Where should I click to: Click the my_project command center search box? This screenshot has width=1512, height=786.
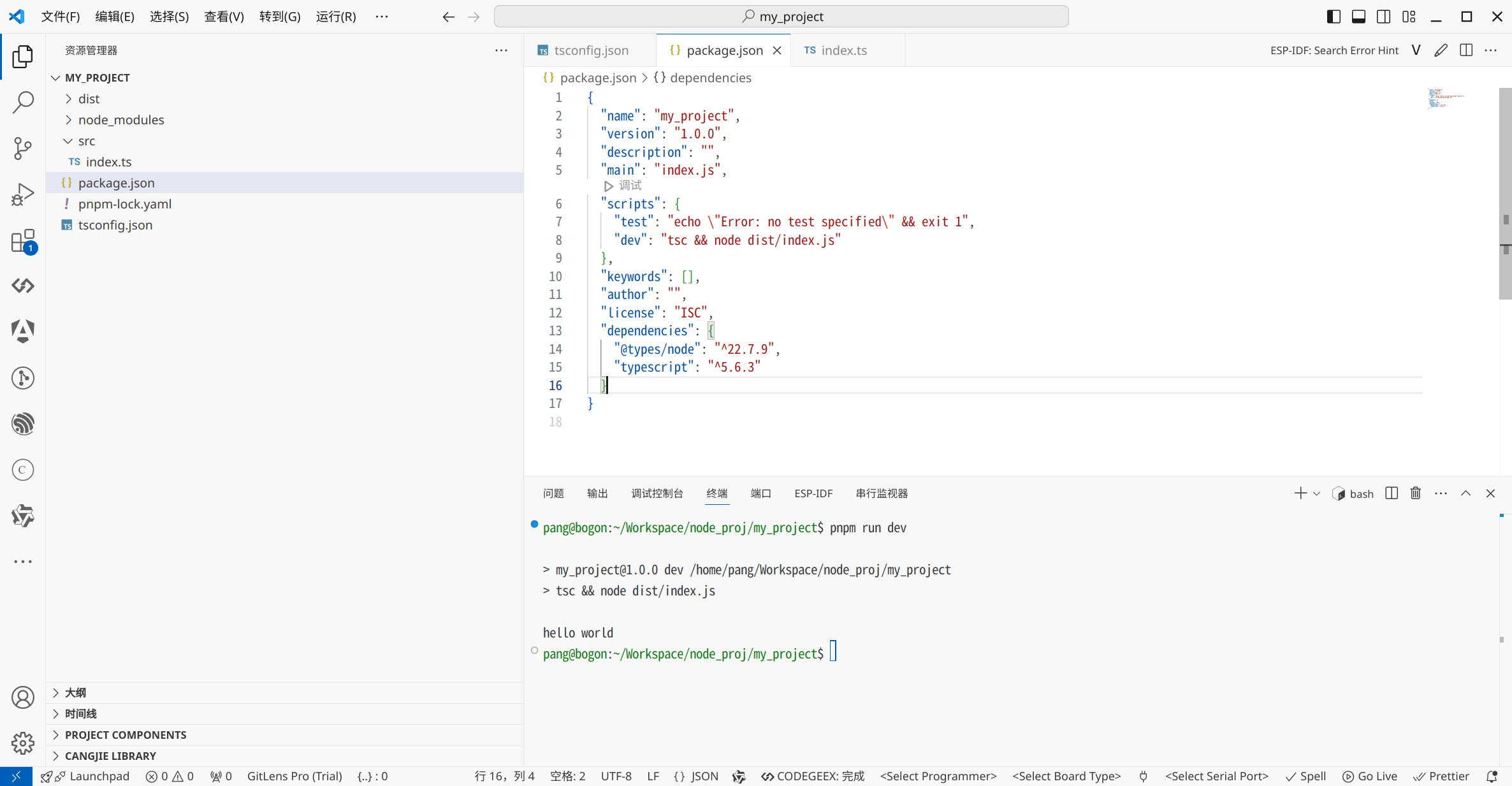(x=781, y=17)
